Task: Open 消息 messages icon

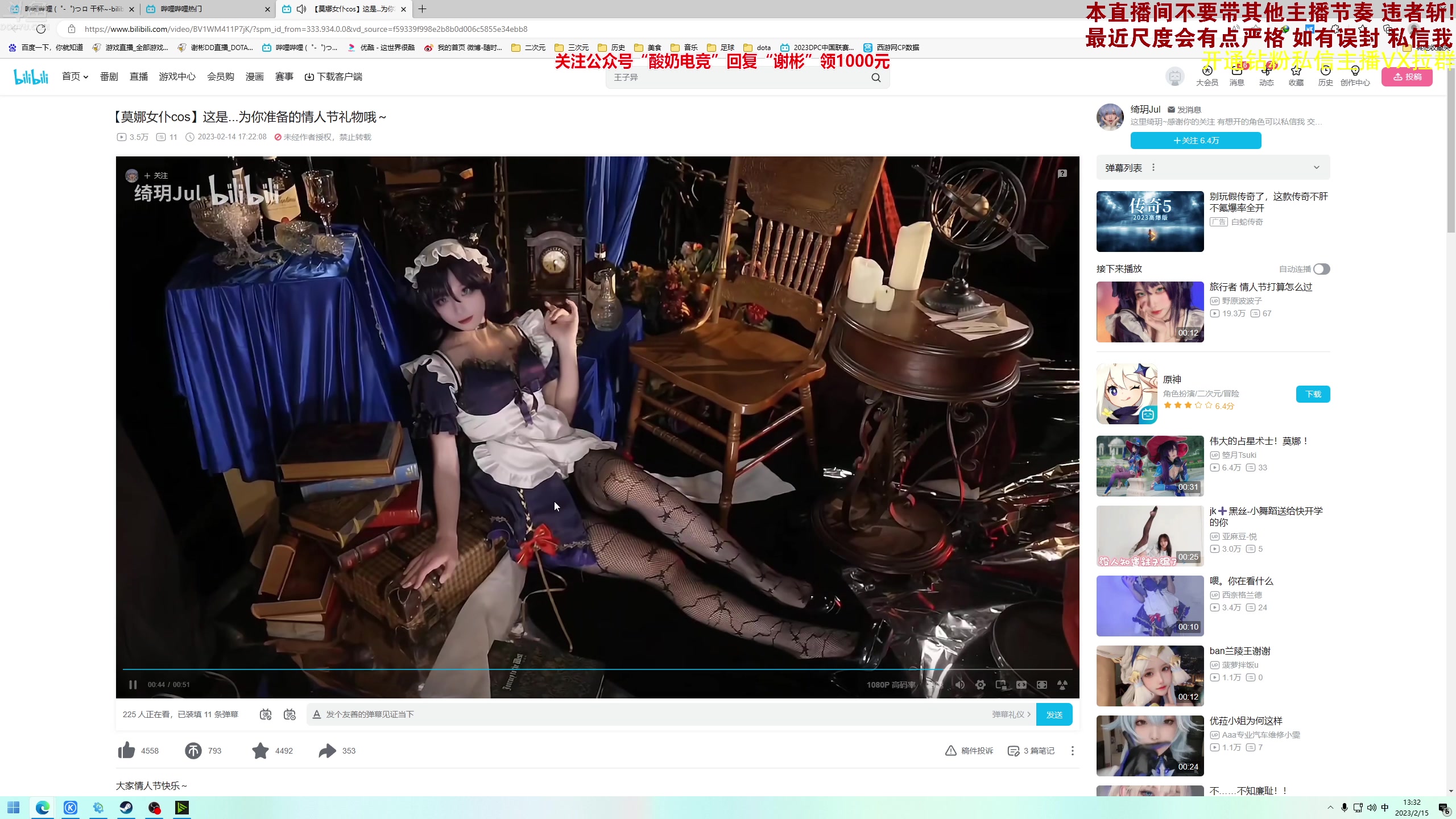Action: pos(1237,75)
